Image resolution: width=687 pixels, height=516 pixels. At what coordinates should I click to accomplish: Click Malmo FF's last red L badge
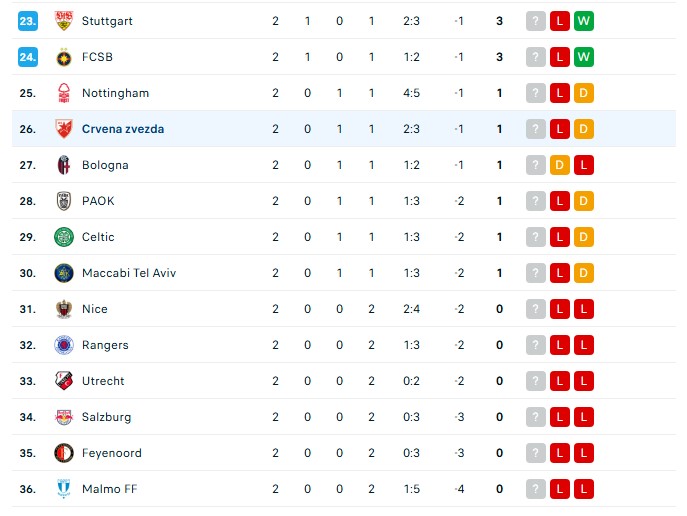tap(584, 489)
